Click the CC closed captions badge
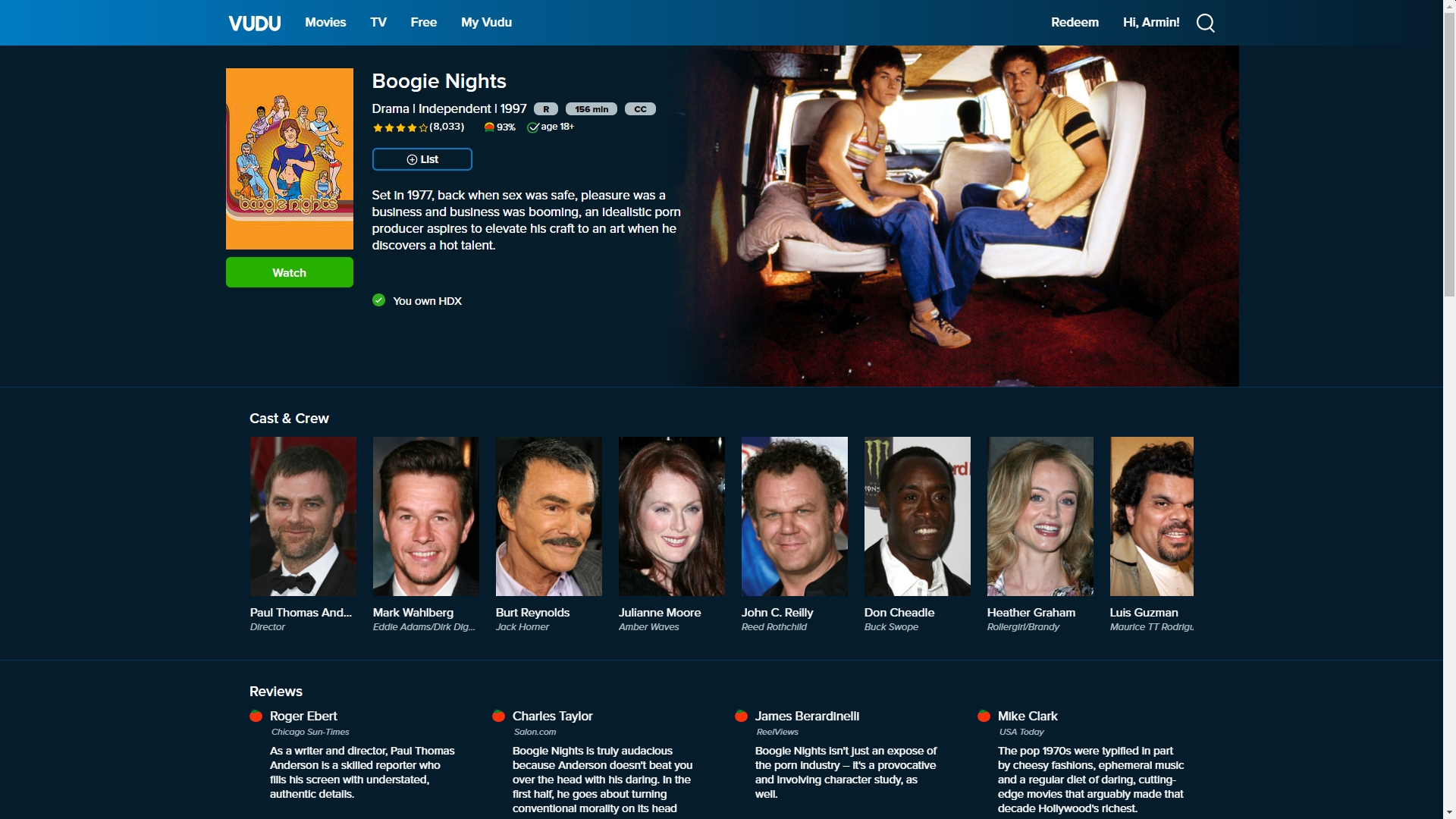The width and height of the screenshot is (1456, 819). 640,109
